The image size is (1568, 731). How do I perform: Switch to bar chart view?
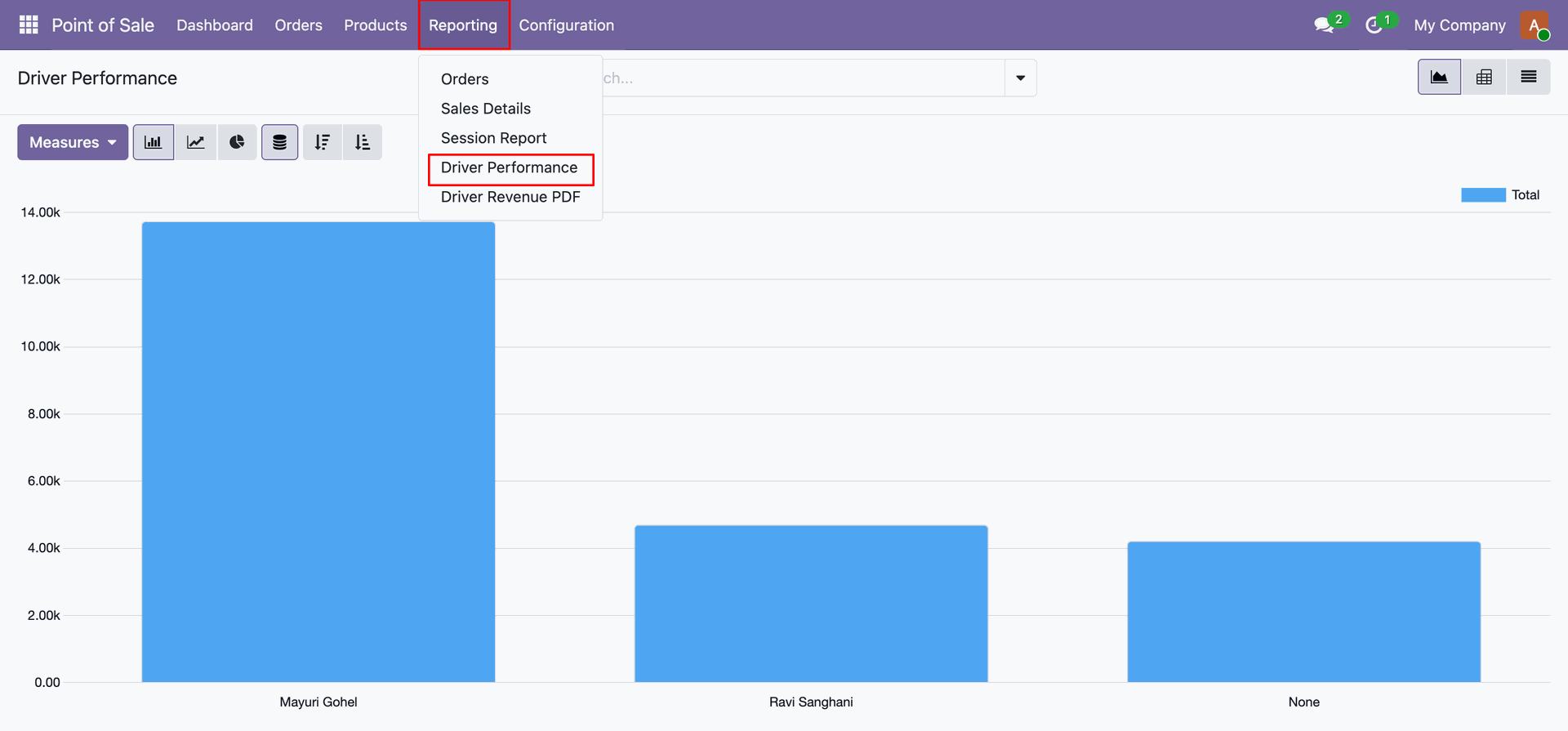(154, 142)
